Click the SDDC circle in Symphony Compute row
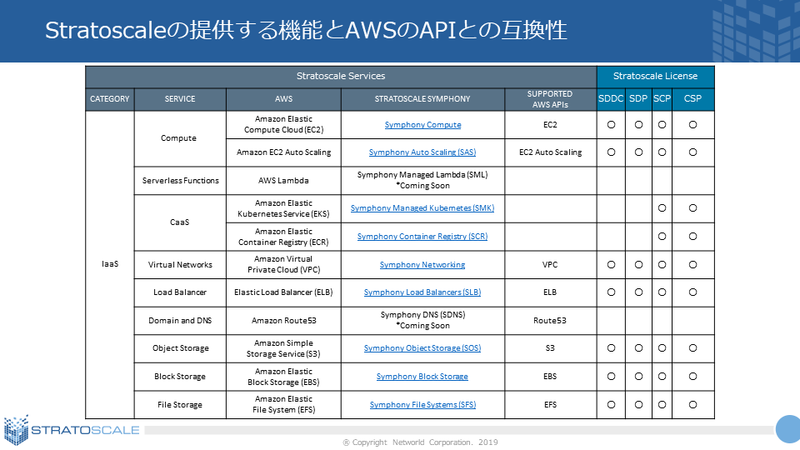800x450 pixels. coord(611,124)
